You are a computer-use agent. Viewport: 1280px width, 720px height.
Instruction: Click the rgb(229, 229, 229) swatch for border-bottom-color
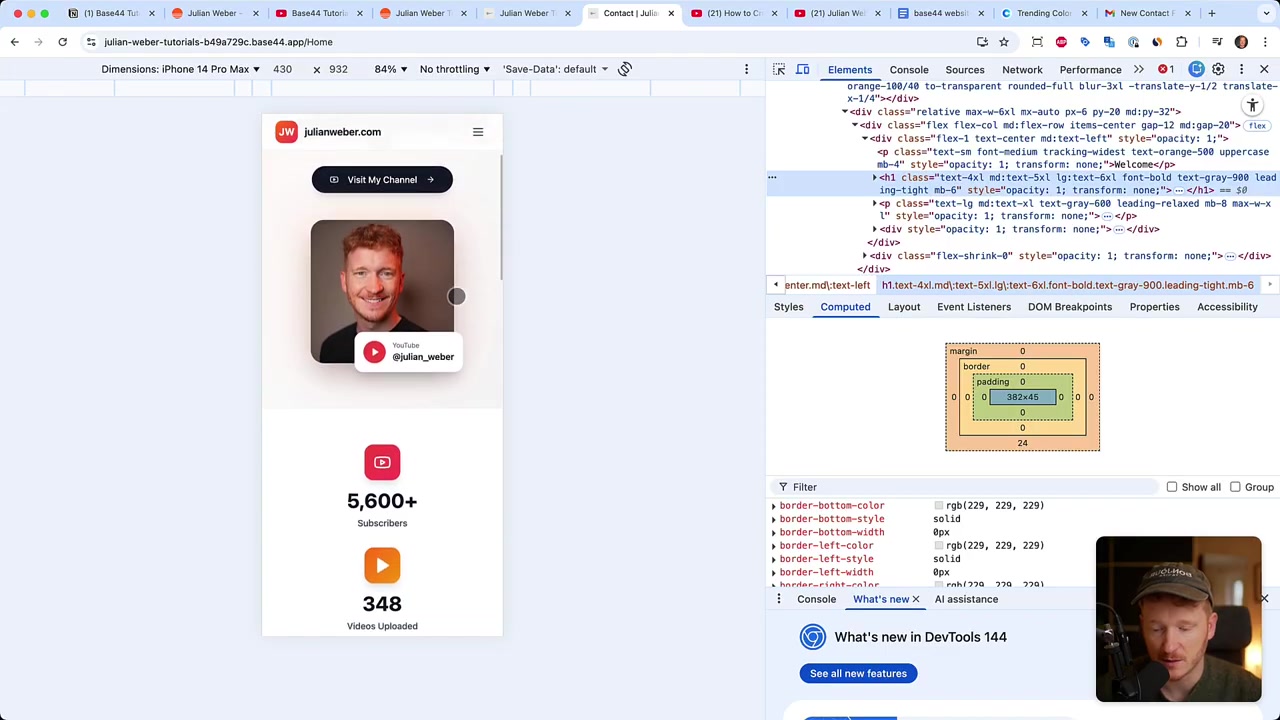939,506
